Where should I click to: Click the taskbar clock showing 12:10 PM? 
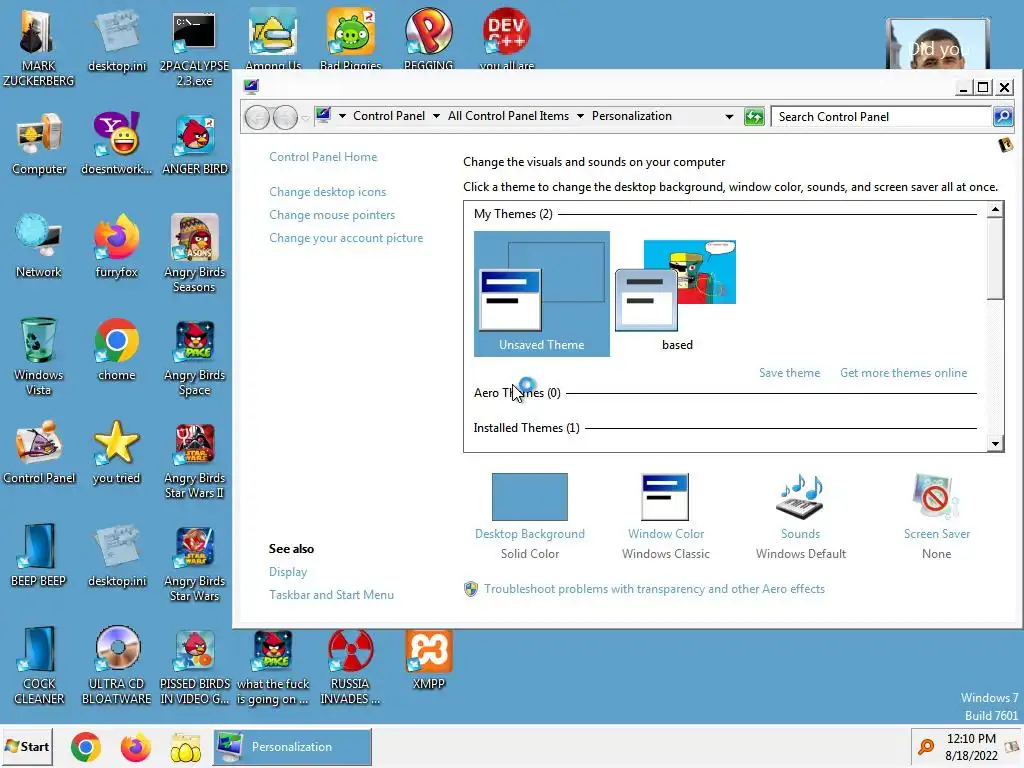[x=971, y=747]
